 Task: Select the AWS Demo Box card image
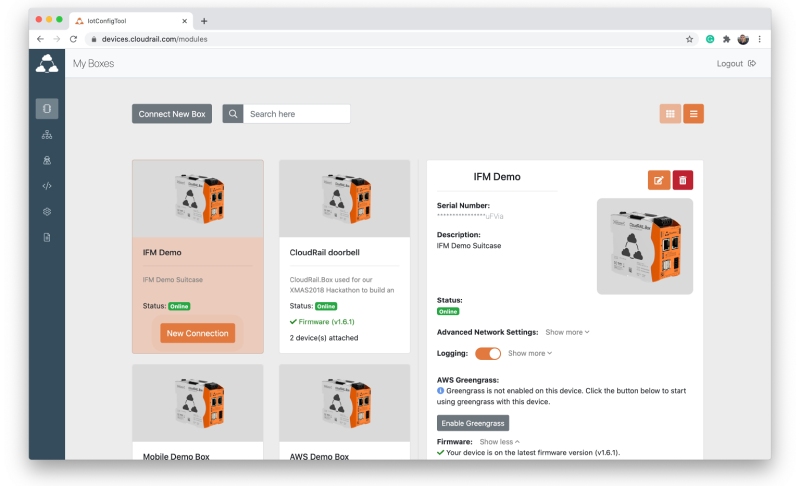coord(345,403)
